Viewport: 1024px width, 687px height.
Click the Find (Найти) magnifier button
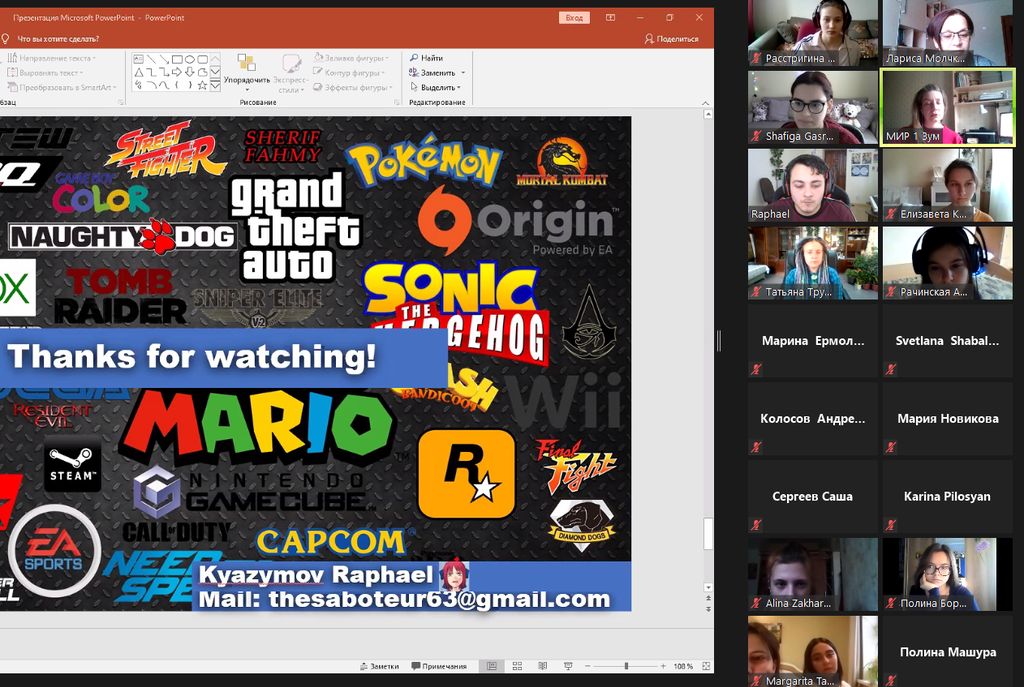coord(425,58)
